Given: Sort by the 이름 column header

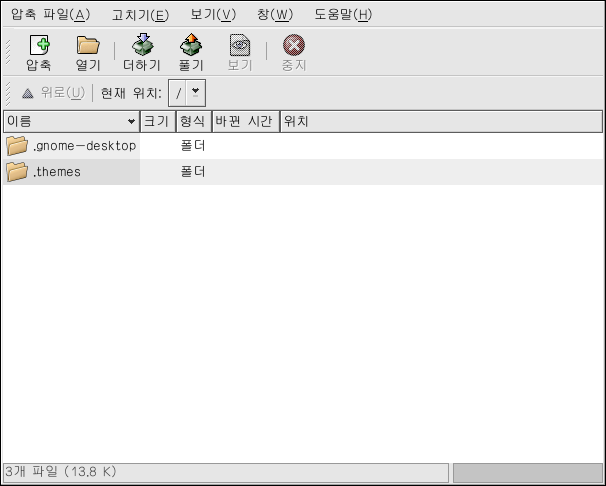Looking at the screenshot, I should click(70, 121).
